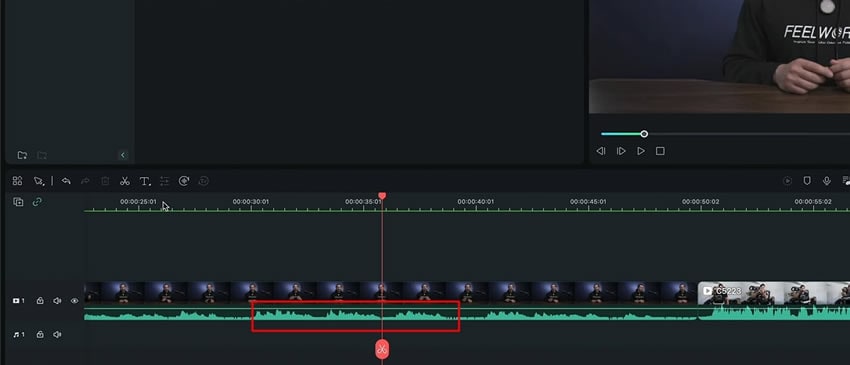This screenshot has height=365, width=850.
Task: Split clip using the scissors tool
Action: pyautogui.click(x=125, y=181)
